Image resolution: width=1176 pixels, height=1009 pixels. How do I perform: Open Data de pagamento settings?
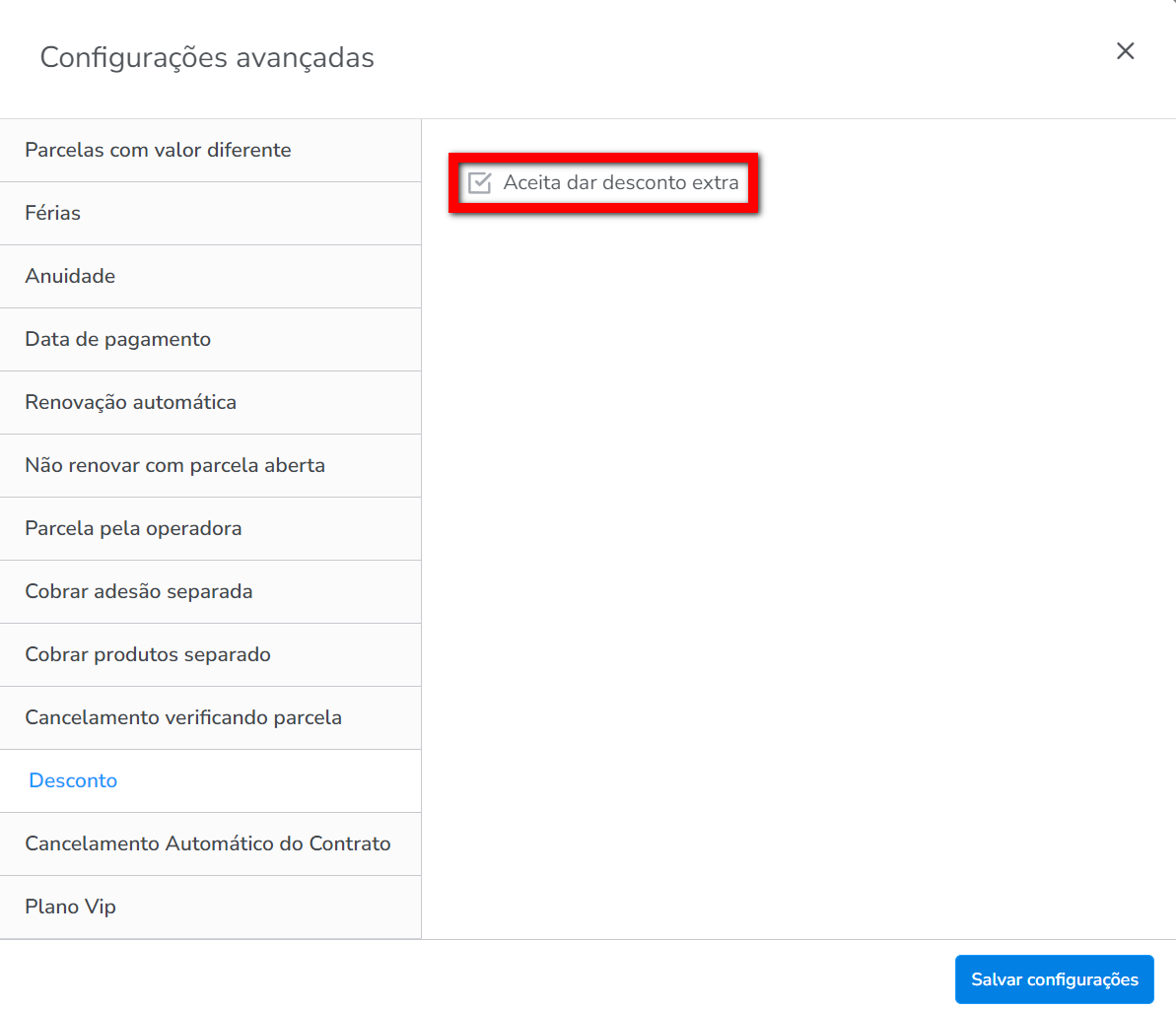(118, 339)
